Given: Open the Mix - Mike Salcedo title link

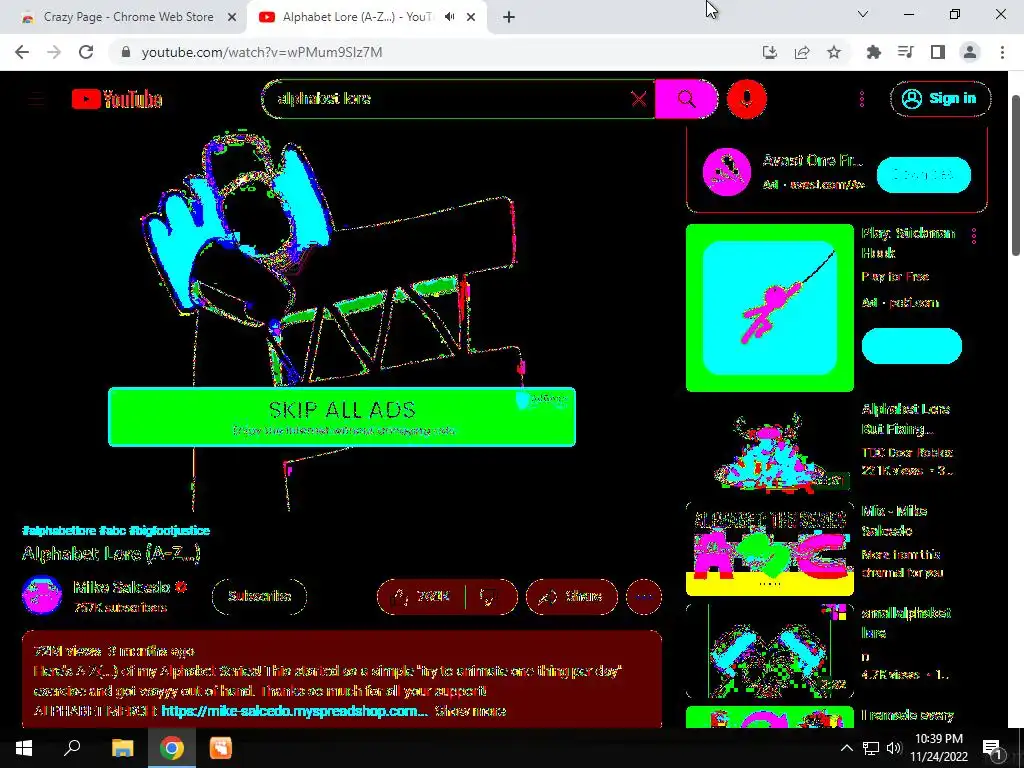Looking at the screenshot, I should coord(894,520).
